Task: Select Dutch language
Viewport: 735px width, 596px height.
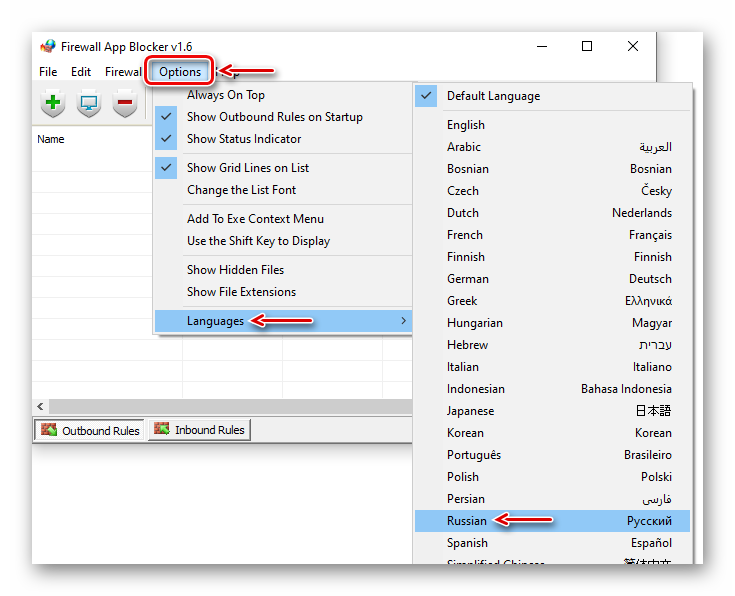Action: click(x=552, y=213)
